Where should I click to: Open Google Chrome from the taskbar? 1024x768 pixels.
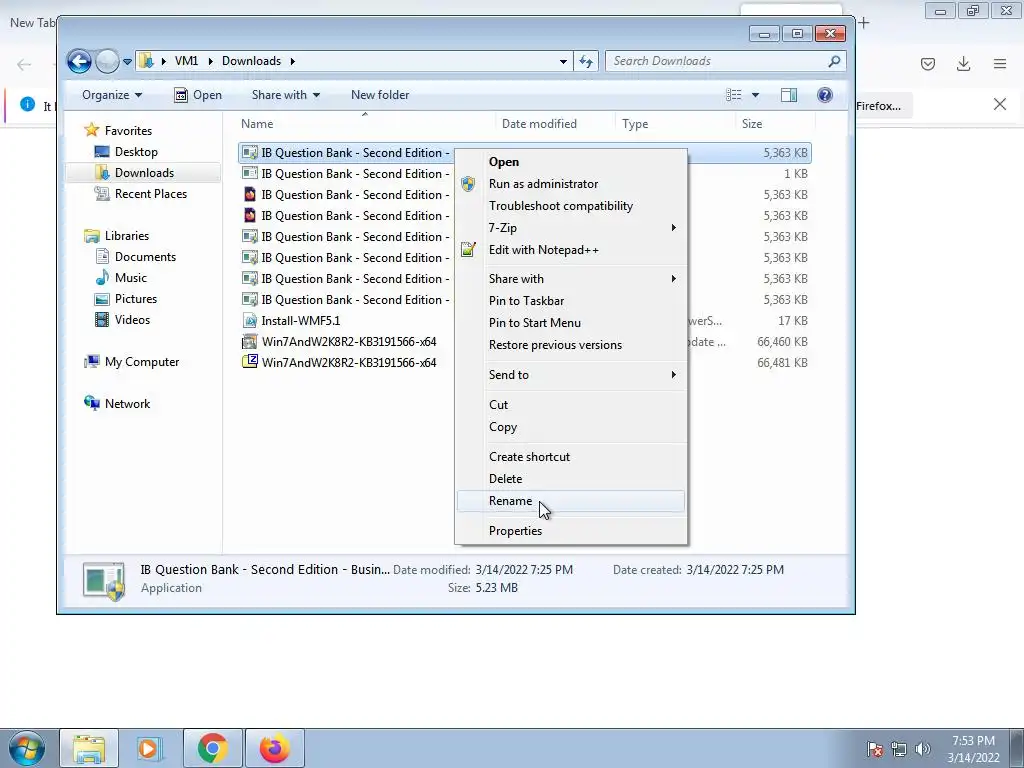212,748
